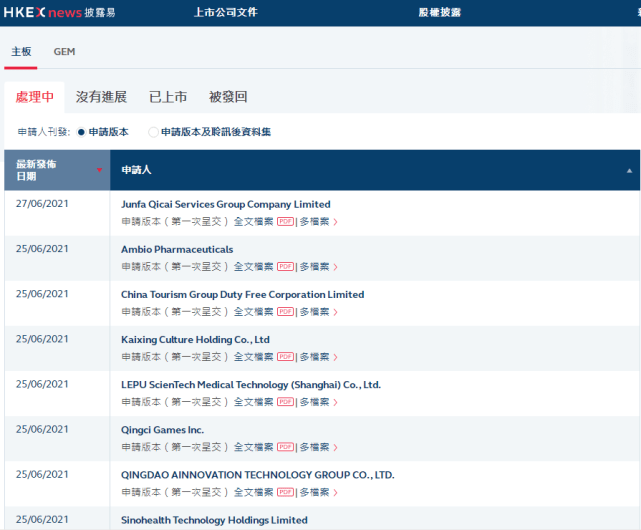Expand 多檔案 for Ambio Pharmaceuticals

(x=318, y=267)
